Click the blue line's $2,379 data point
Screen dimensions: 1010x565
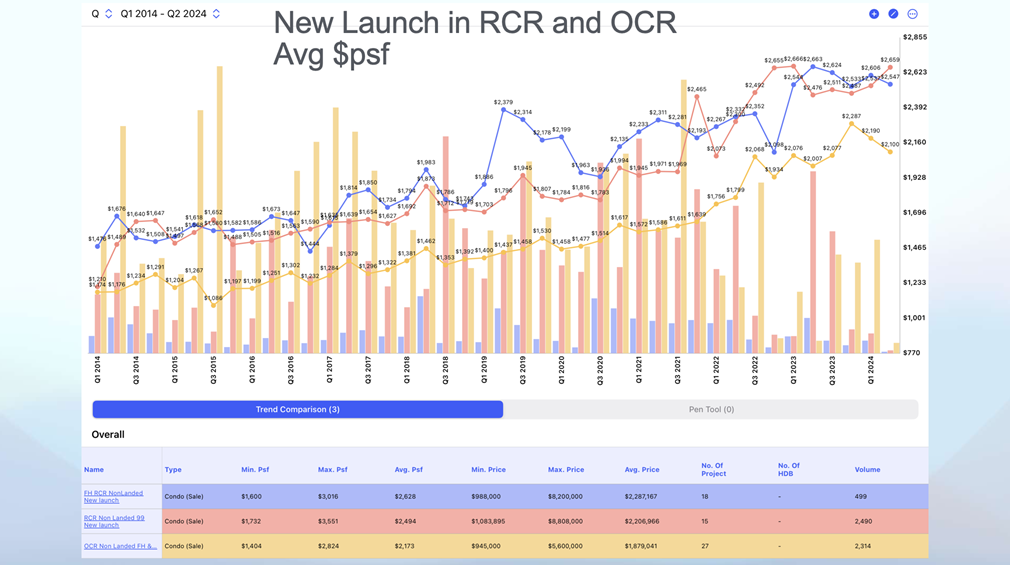point(503,110)
